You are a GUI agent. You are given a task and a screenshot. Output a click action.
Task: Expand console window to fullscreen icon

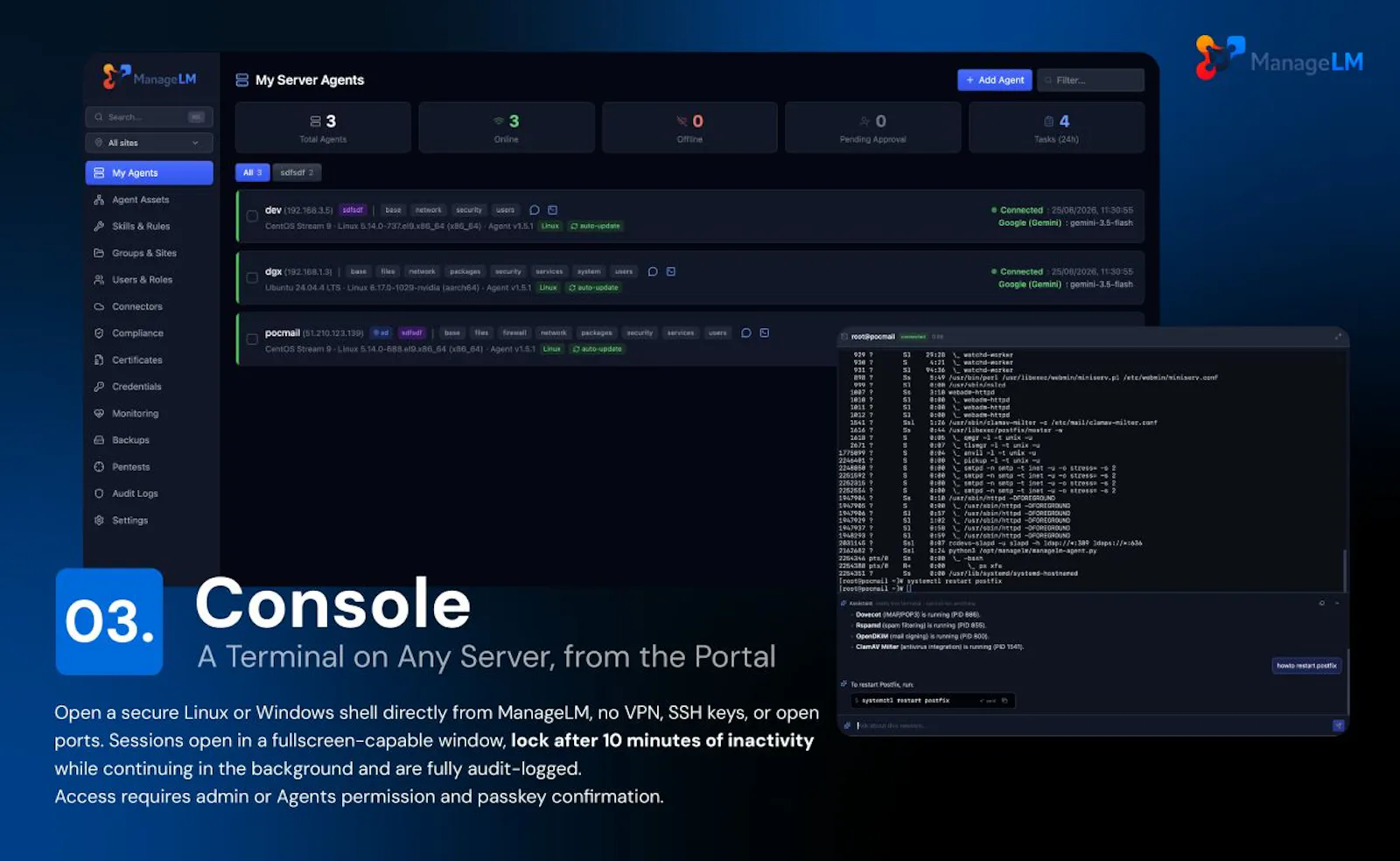click(1338, 337)
